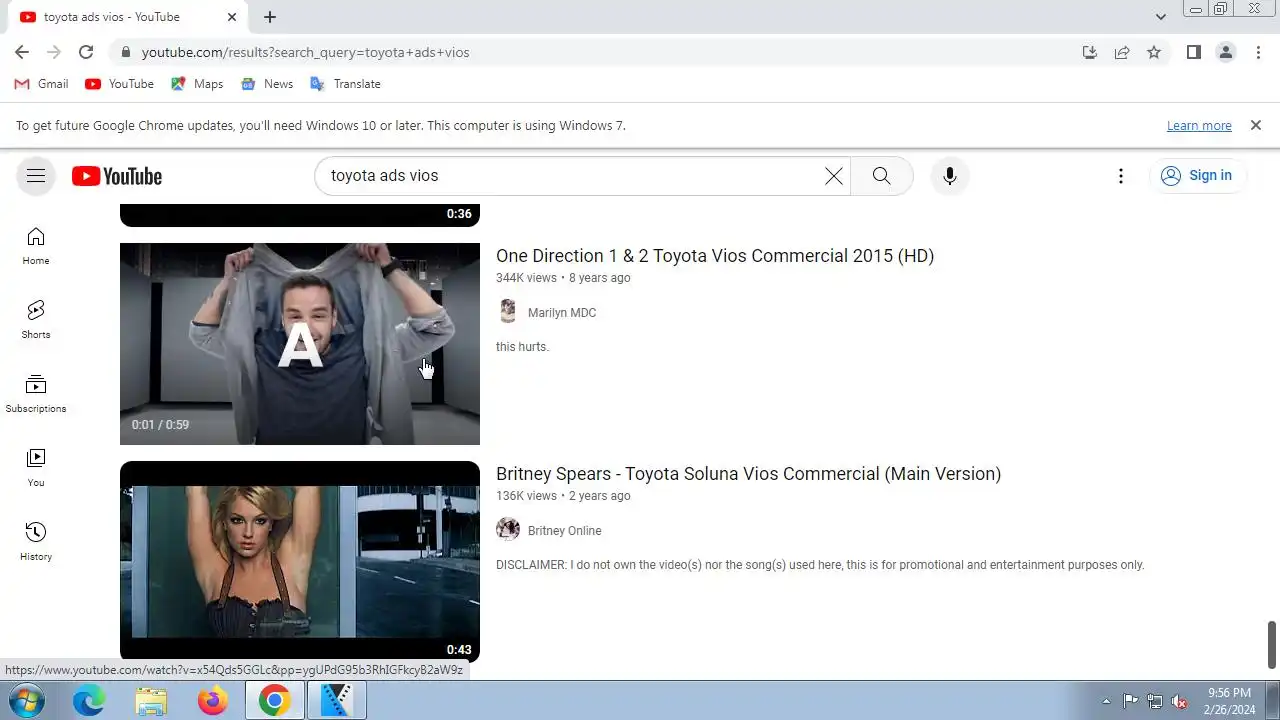Play the One Direction Toyota Vios thumbnail
Viewport: 1280px width, 720px height.
pos(300,344)
